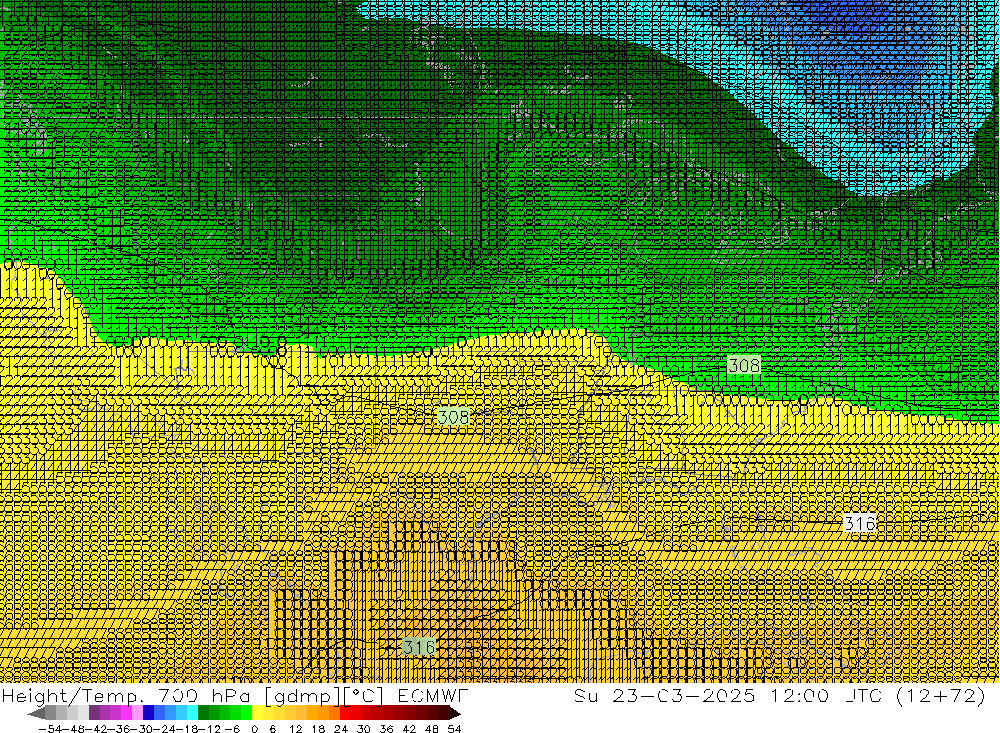Viewport: 1000px width, 733px height.
Task: Click the '24' legend value
Action: [x=341, y=729]
